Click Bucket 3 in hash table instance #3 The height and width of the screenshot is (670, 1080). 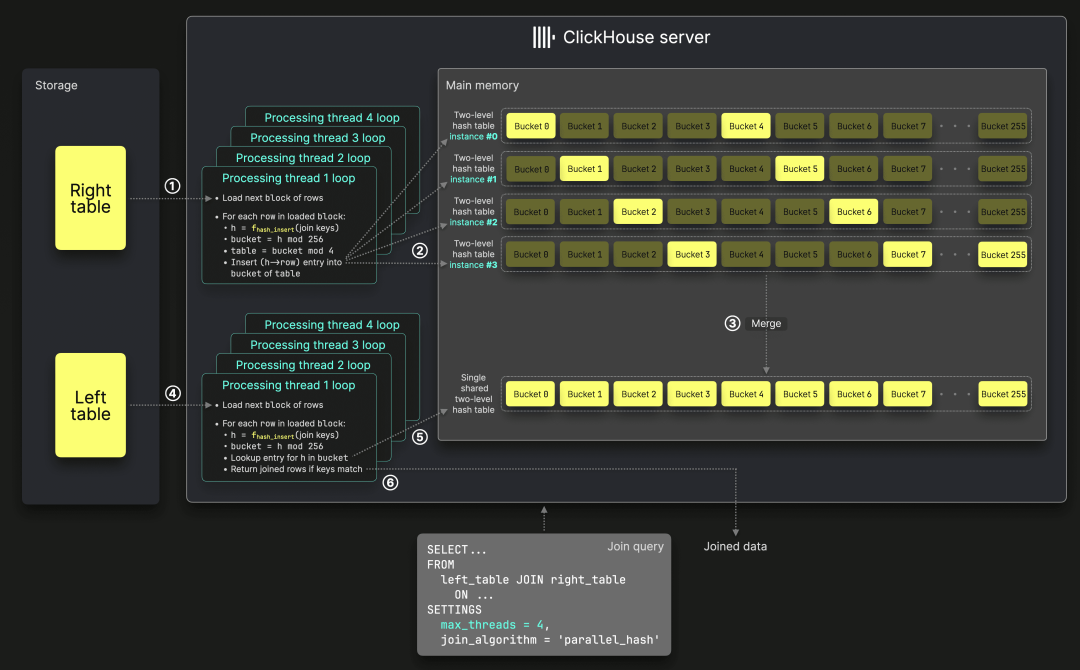point(692,255)
